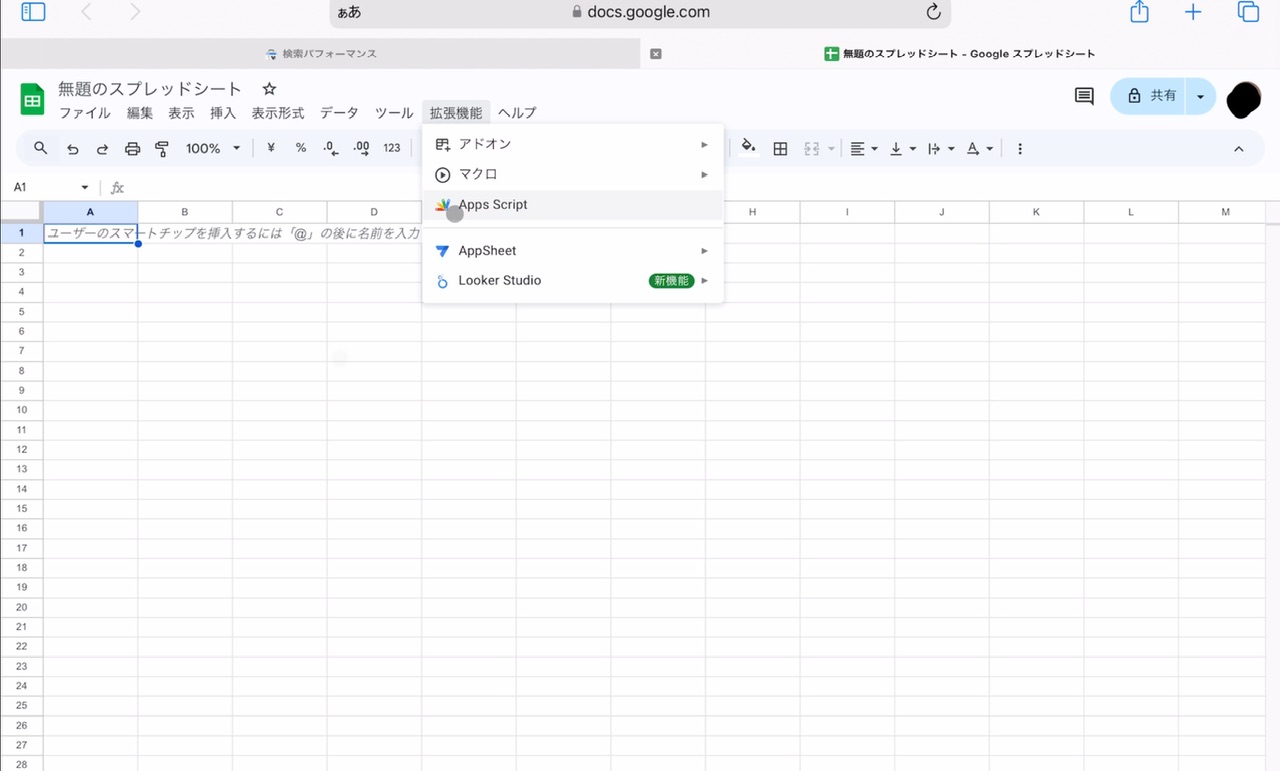Open the comment history icon
1280x771 pixels.
coord(1084,96)
